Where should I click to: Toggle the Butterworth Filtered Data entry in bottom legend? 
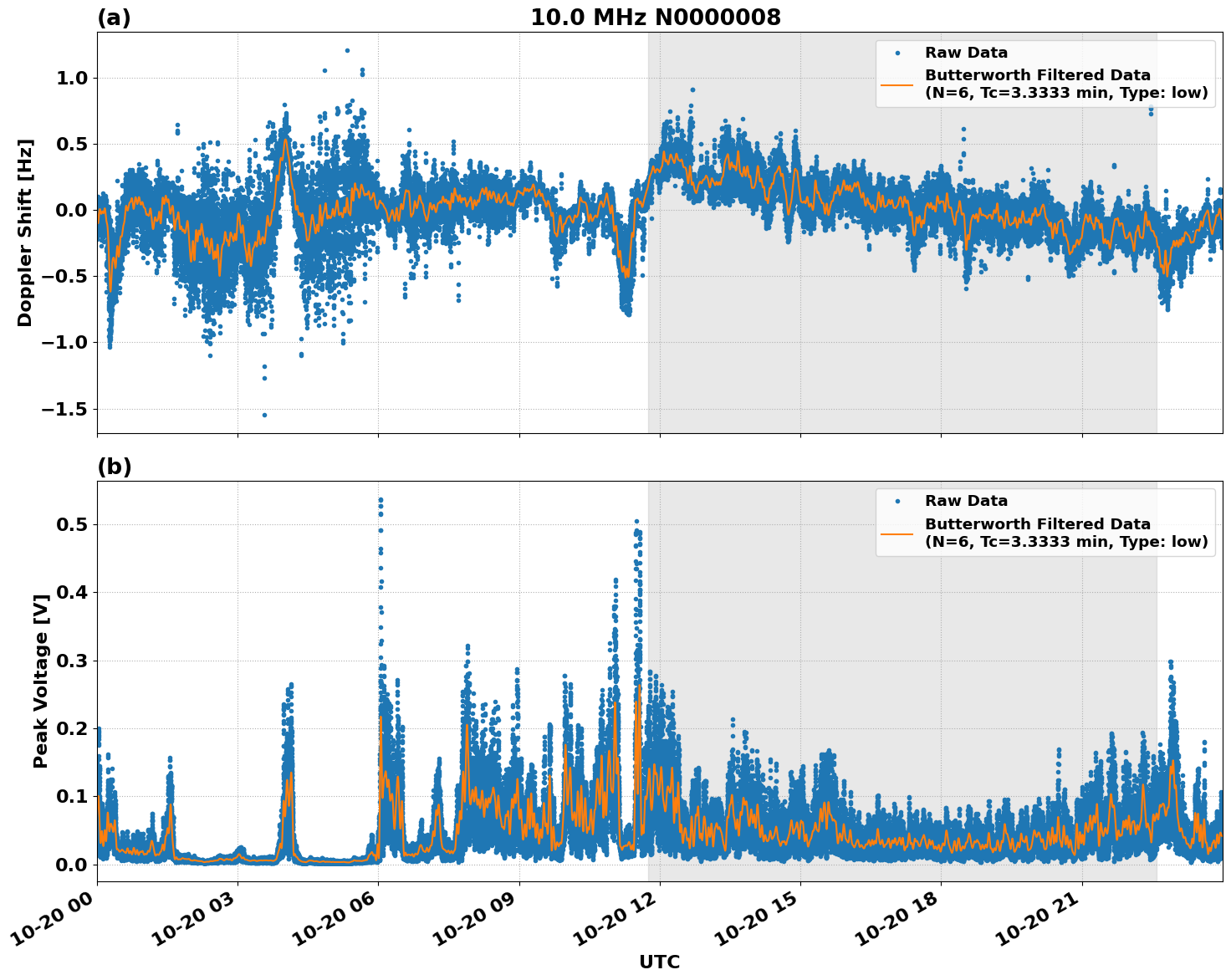coord(1037,529)
